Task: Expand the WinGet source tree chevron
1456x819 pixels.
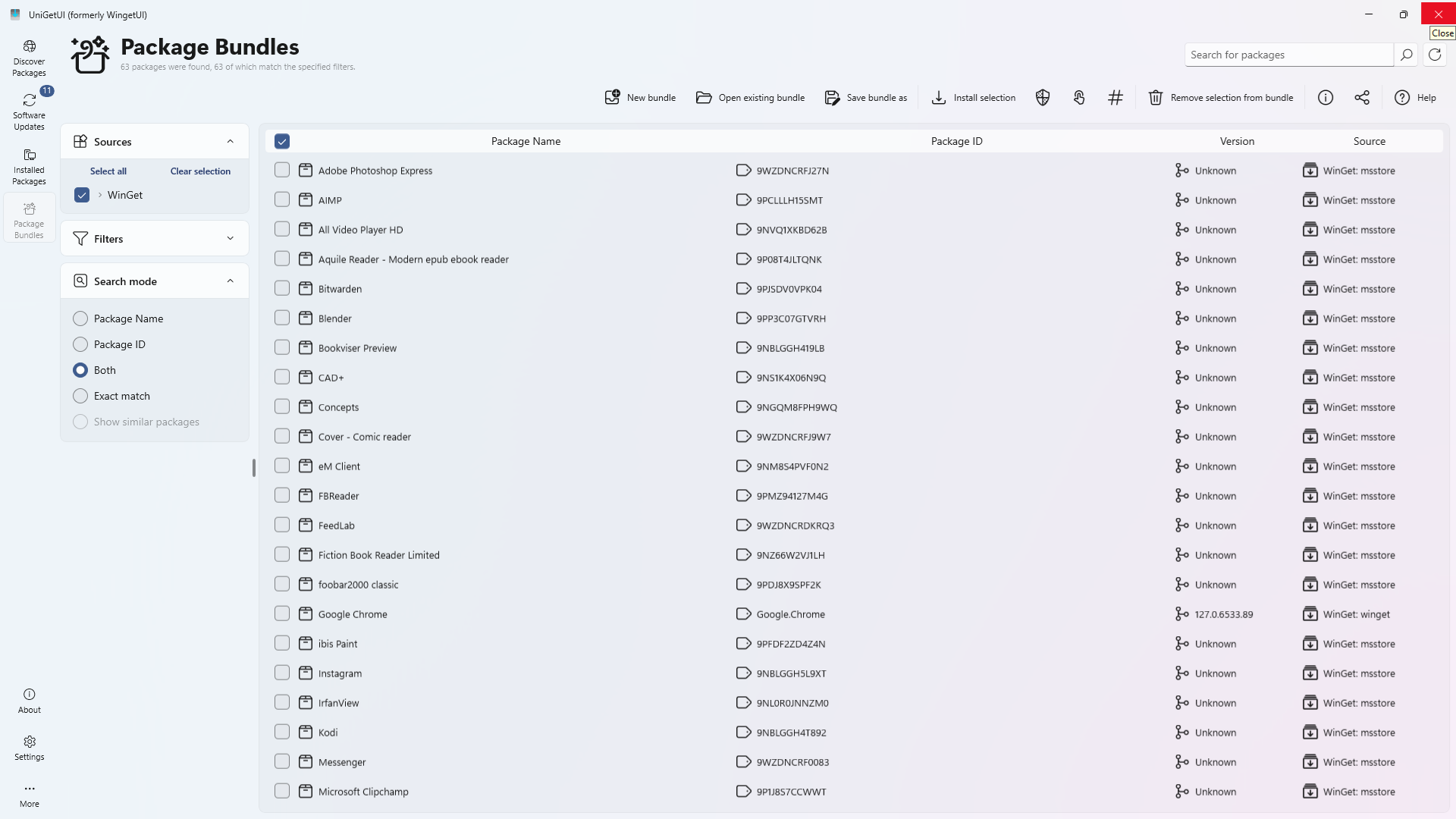Action: pos(100,195)
